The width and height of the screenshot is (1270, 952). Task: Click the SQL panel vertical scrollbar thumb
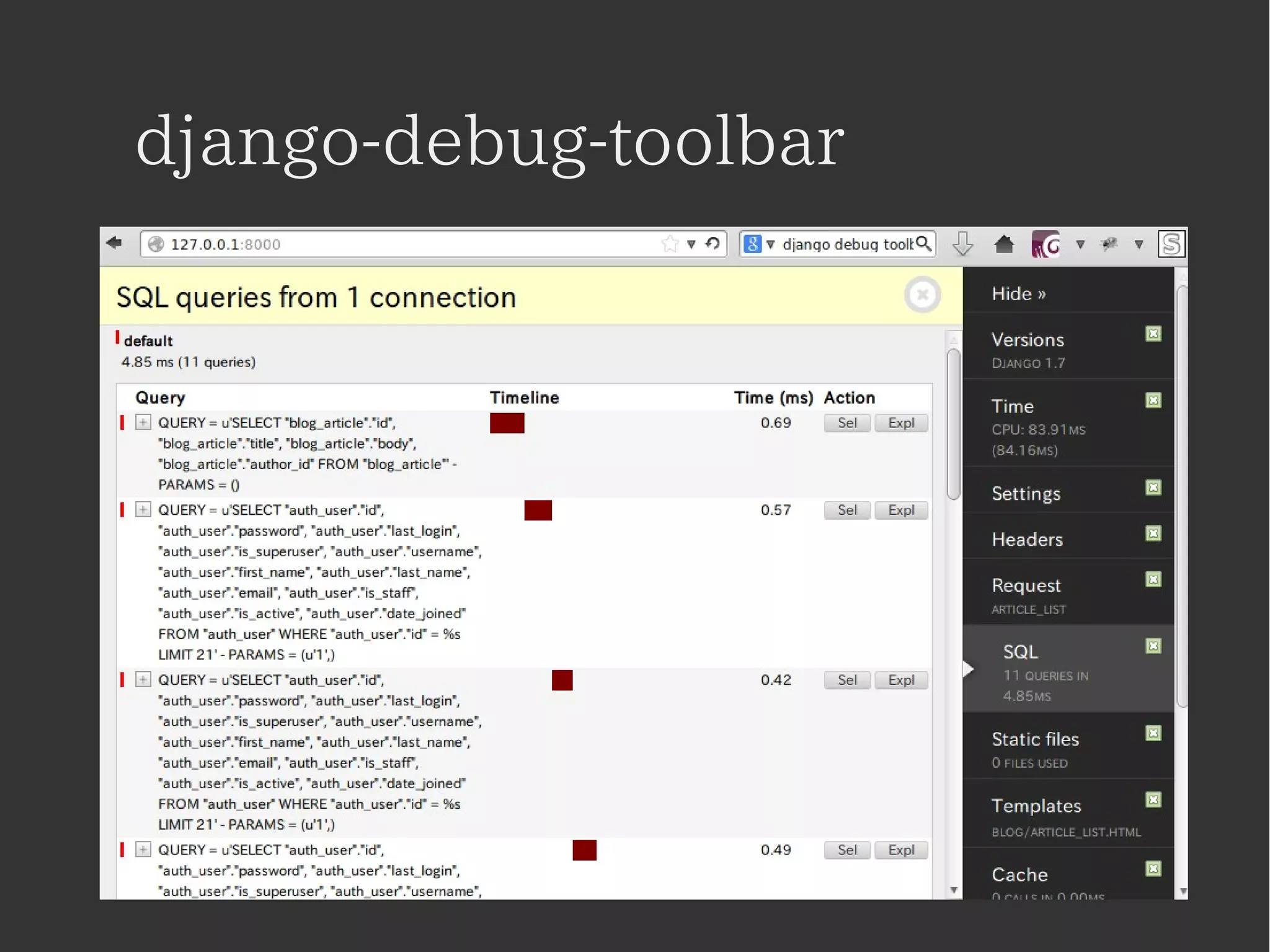point(953,424)
